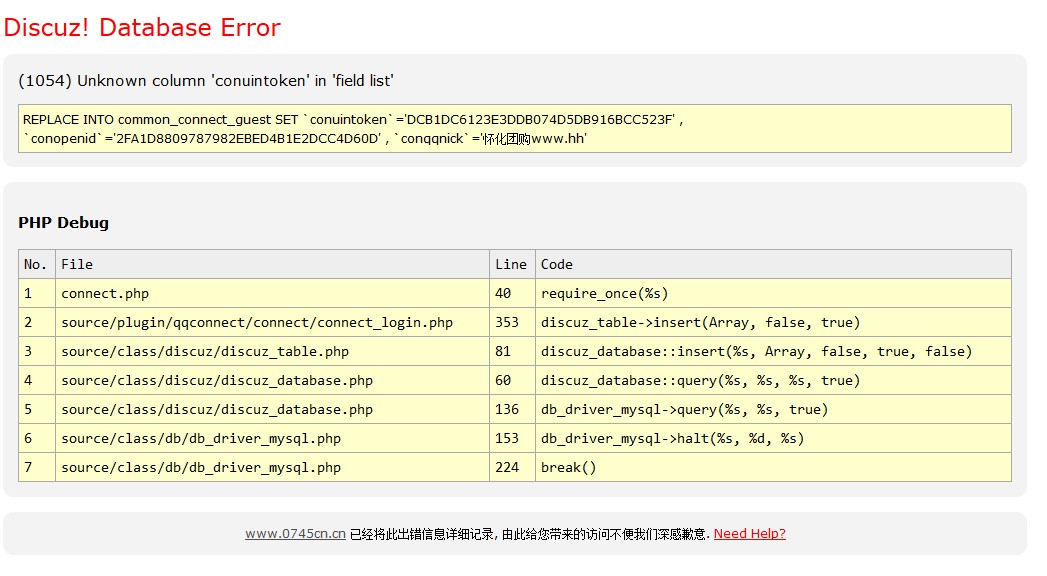Click the File column header
Screen dimensions: 1047x576
coord(272,264)
